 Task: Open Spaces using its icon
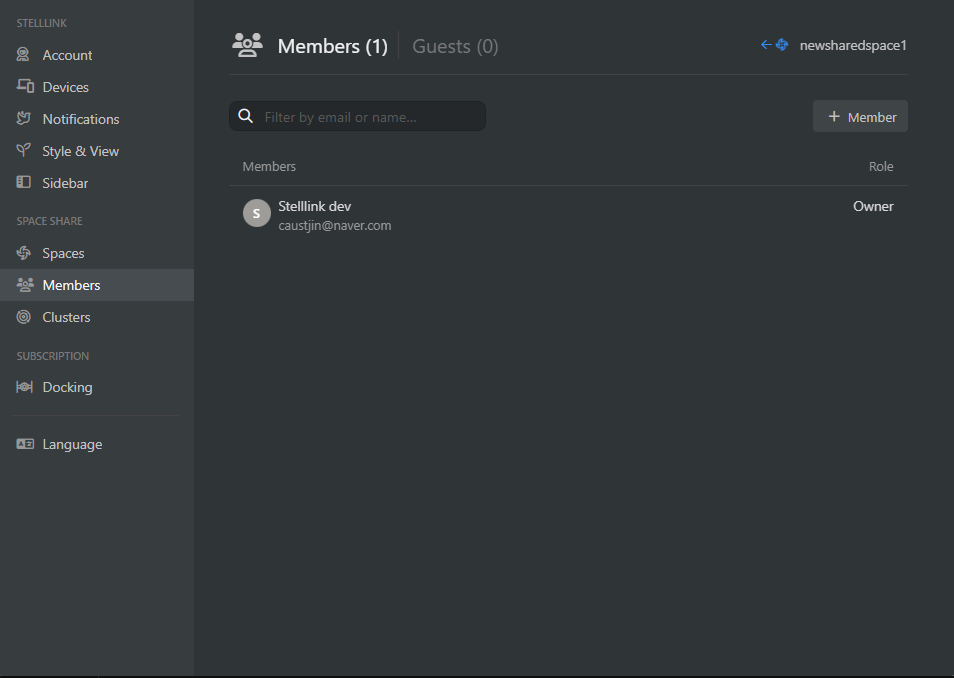click(x=25, y=253)
